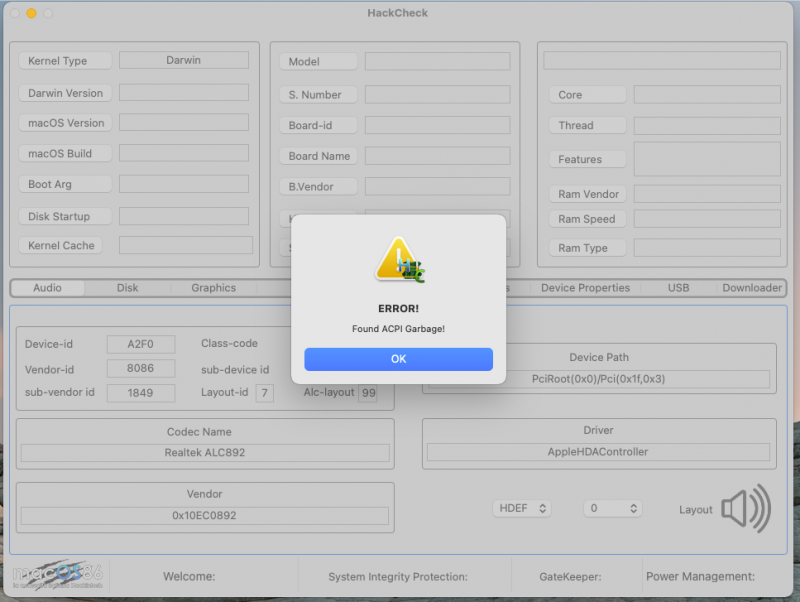The width and height of the screenshot is (800, 602).
Task: Click the S. Number button
Action: coord(318,95)
